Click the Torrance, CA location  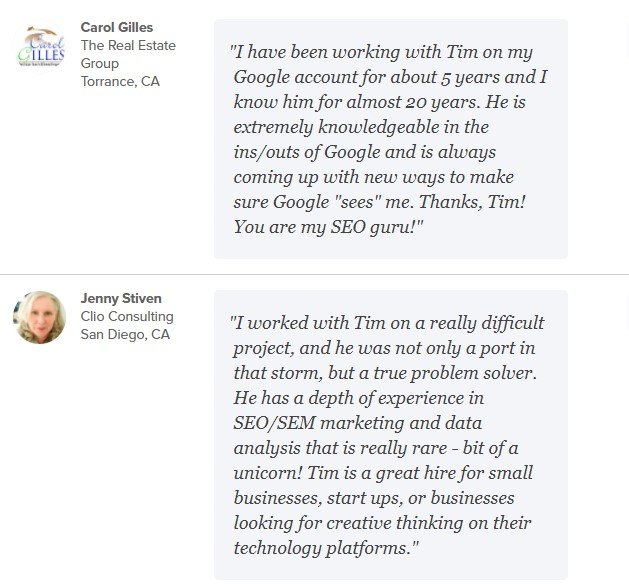click(120, 81)
